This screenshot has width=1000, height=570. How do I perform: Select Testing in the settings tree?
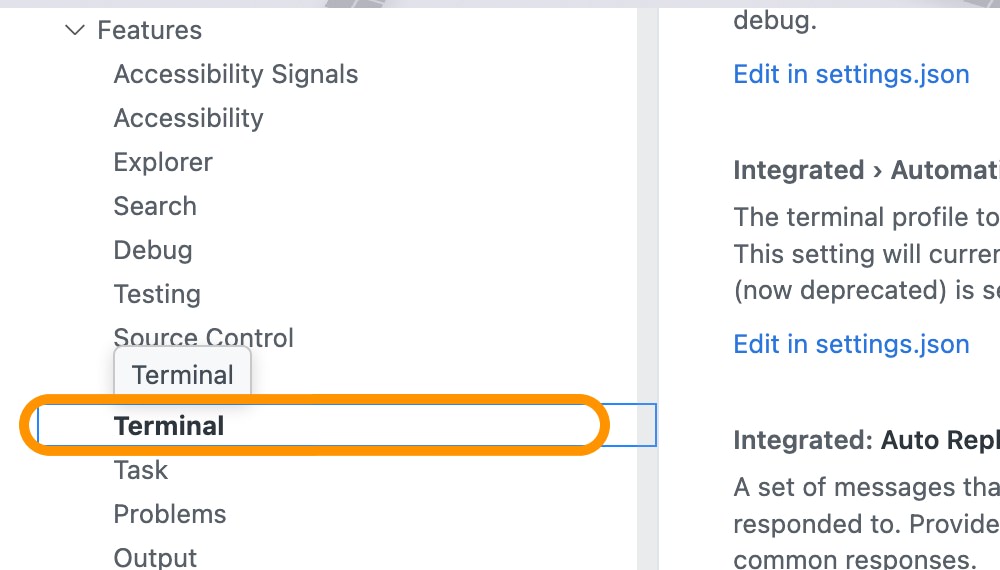tap(157, 295)
